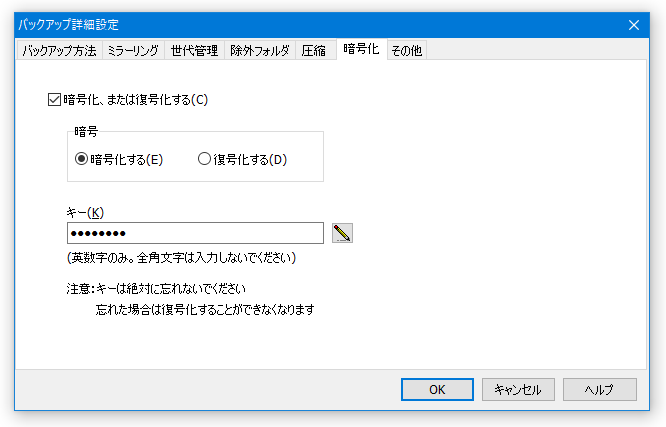Viewport: 666px width, 427px height.
Task: Select the 暗号化 tab
Action: [361, 49]
